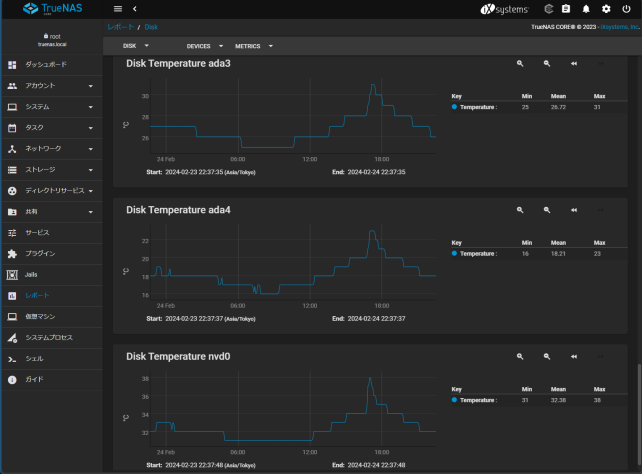This screenshot has width=642, height=474.
Task: Click the Disk Temperature nvd0 title
Action: point(178,357)
